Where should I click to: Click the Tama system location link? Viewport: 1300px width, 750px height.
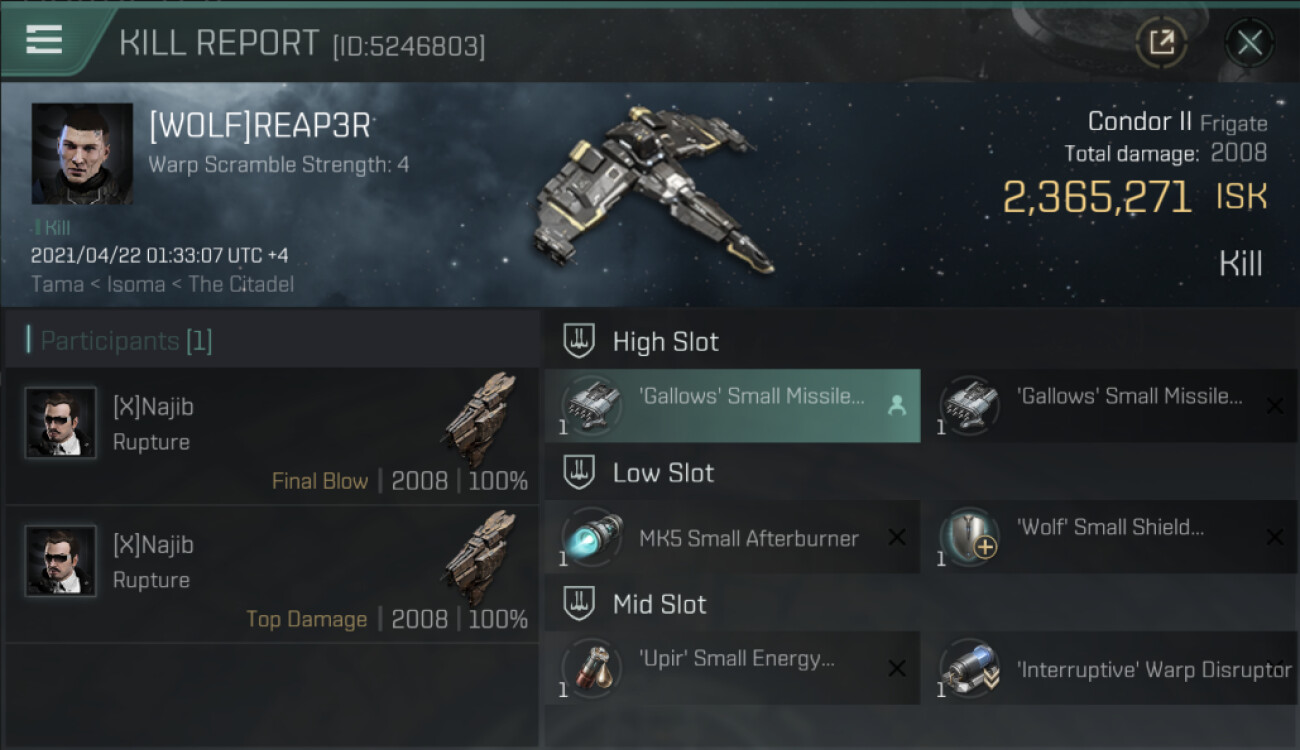click(x=57, y=284)
